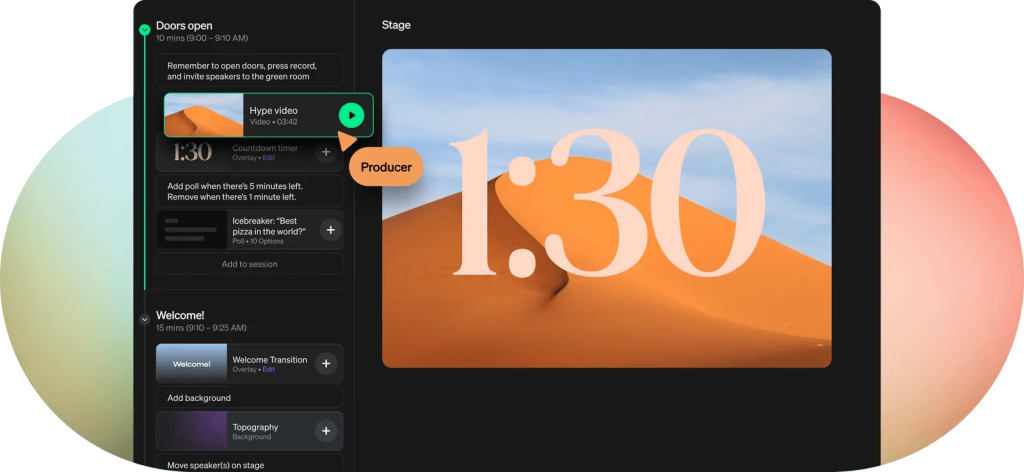Click the 'Add background' note
The height and width of the screenshot is (472, 1024).
coord(249,398)
